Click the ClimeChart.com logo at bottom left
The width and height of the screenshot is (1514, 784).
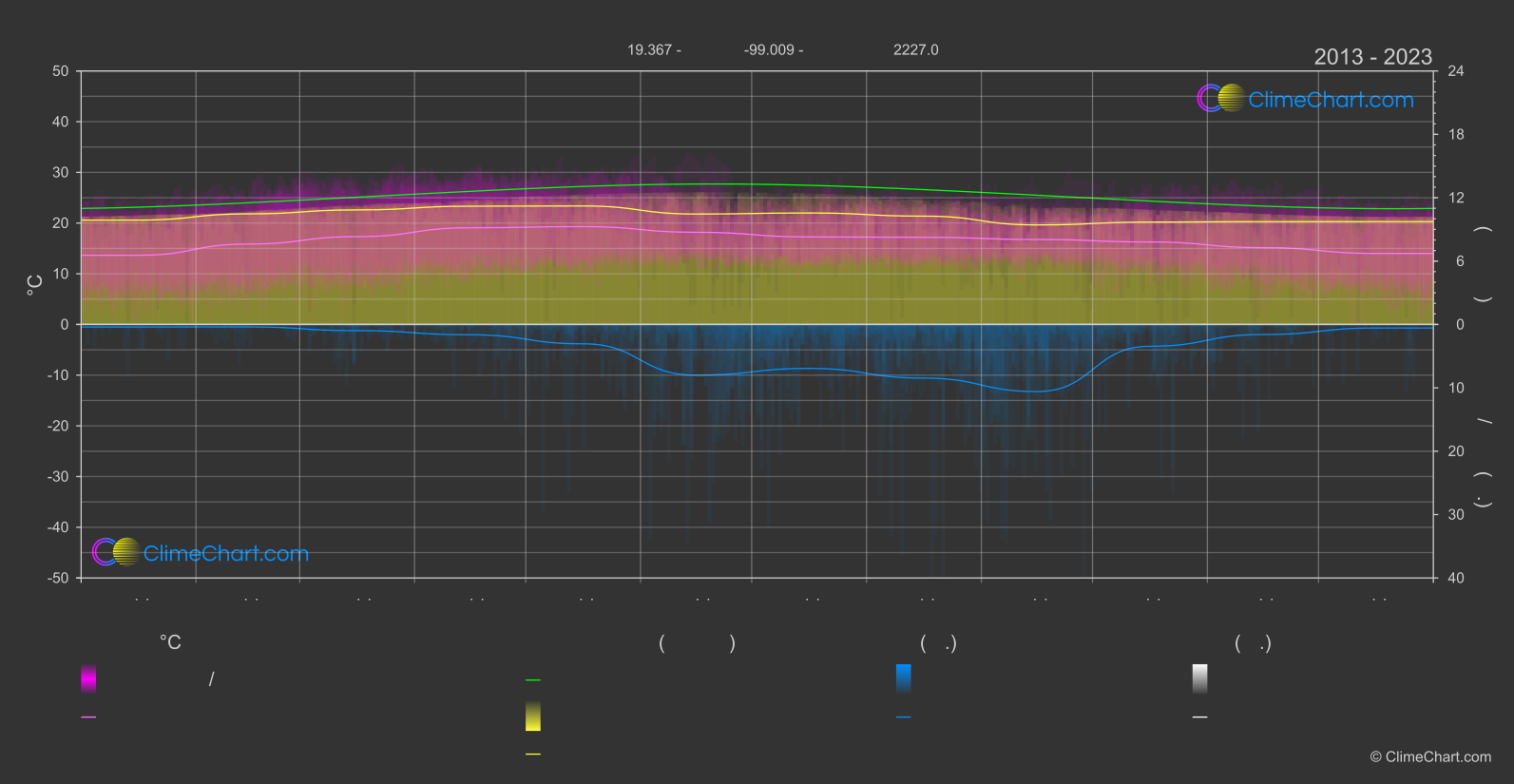[x=201, y=553]
